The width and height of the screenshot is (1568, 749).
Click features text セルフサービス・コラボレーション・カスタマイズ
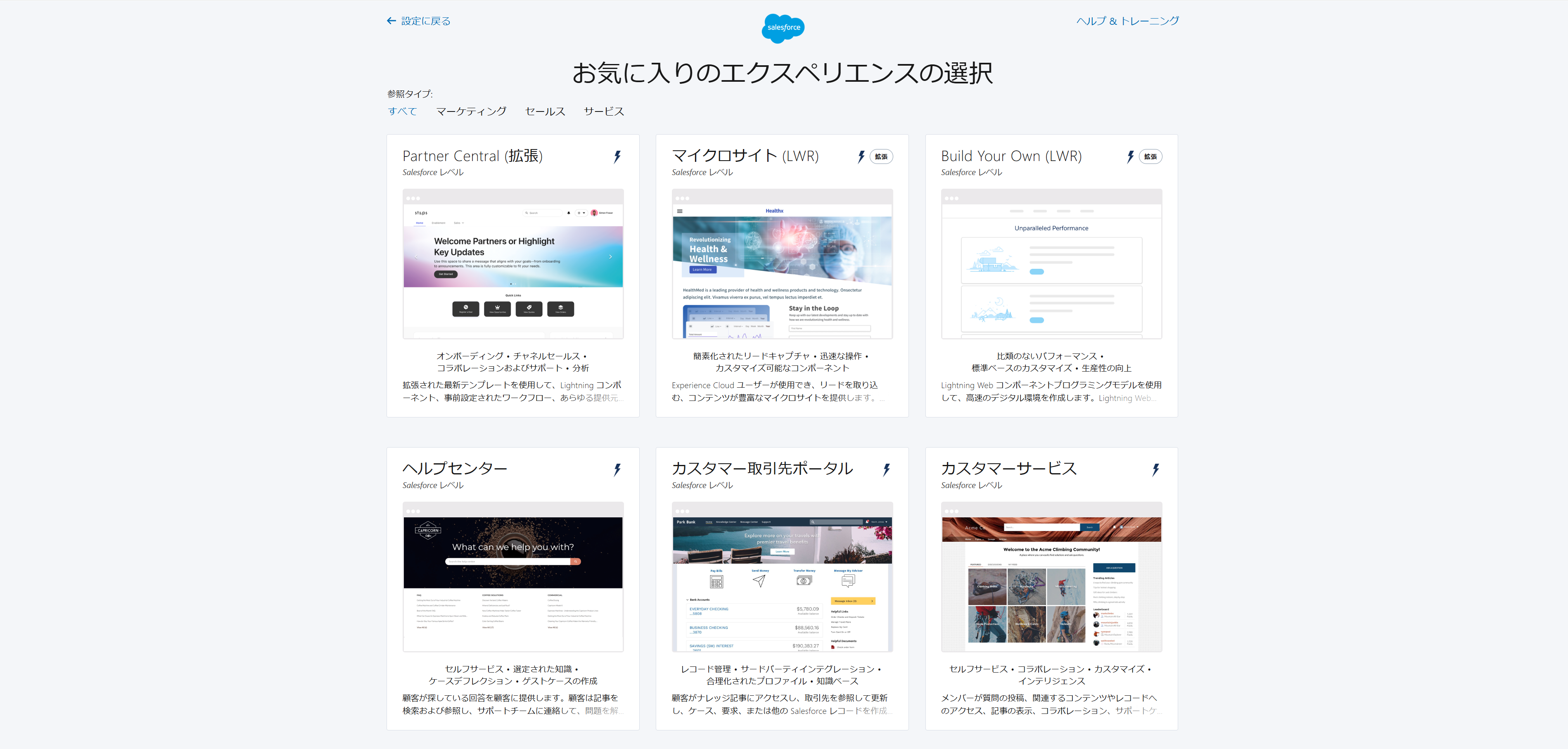point(1051,675)
